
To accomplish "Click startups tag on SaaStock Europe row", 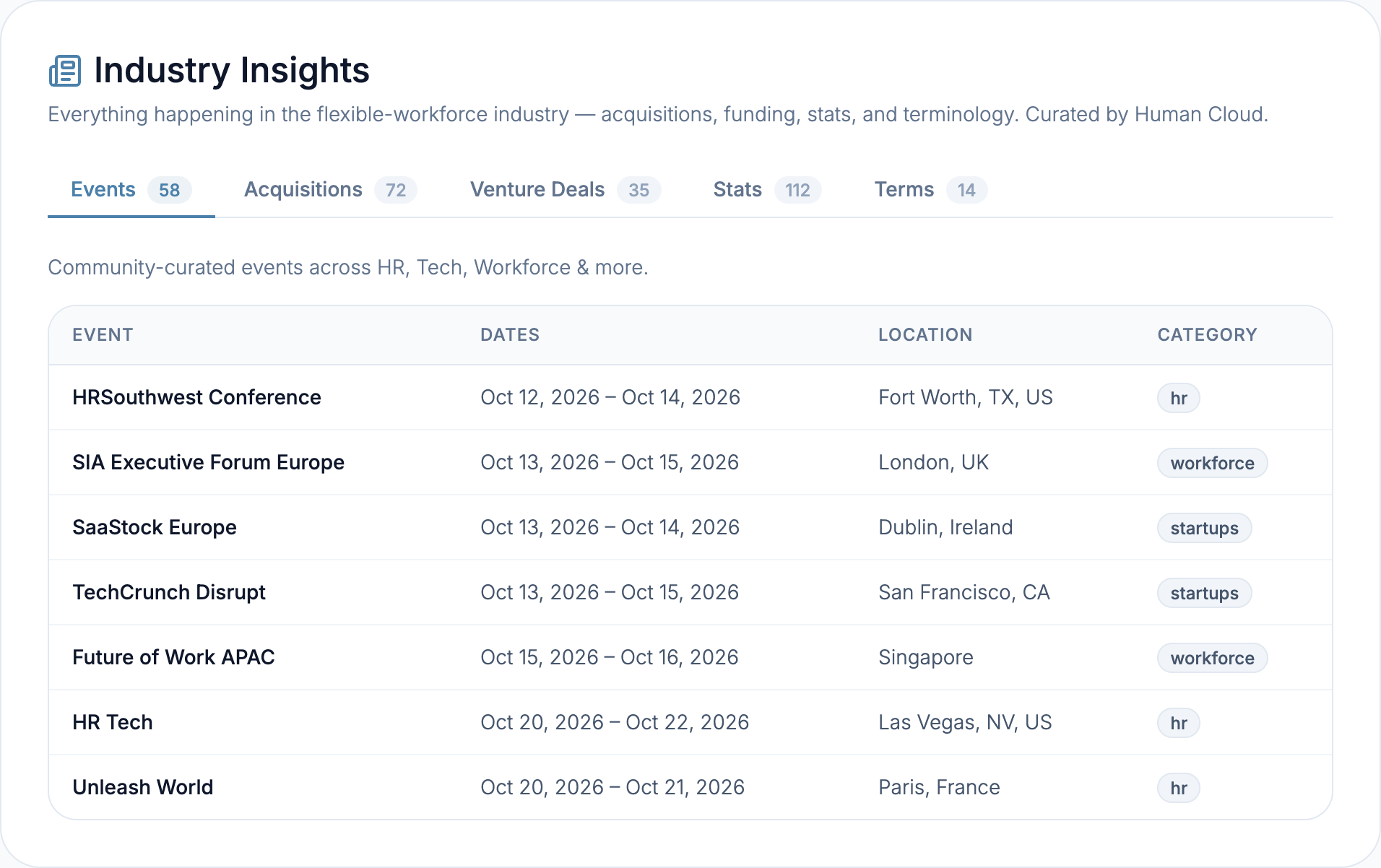I will pos(1204,528).
